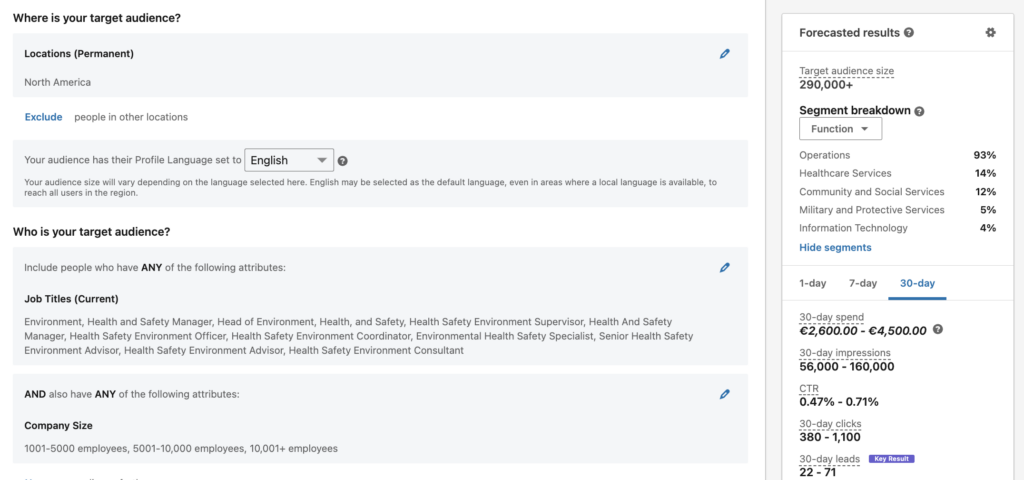
Task: Edit Locations with the pencil icon
Action: 725,54
